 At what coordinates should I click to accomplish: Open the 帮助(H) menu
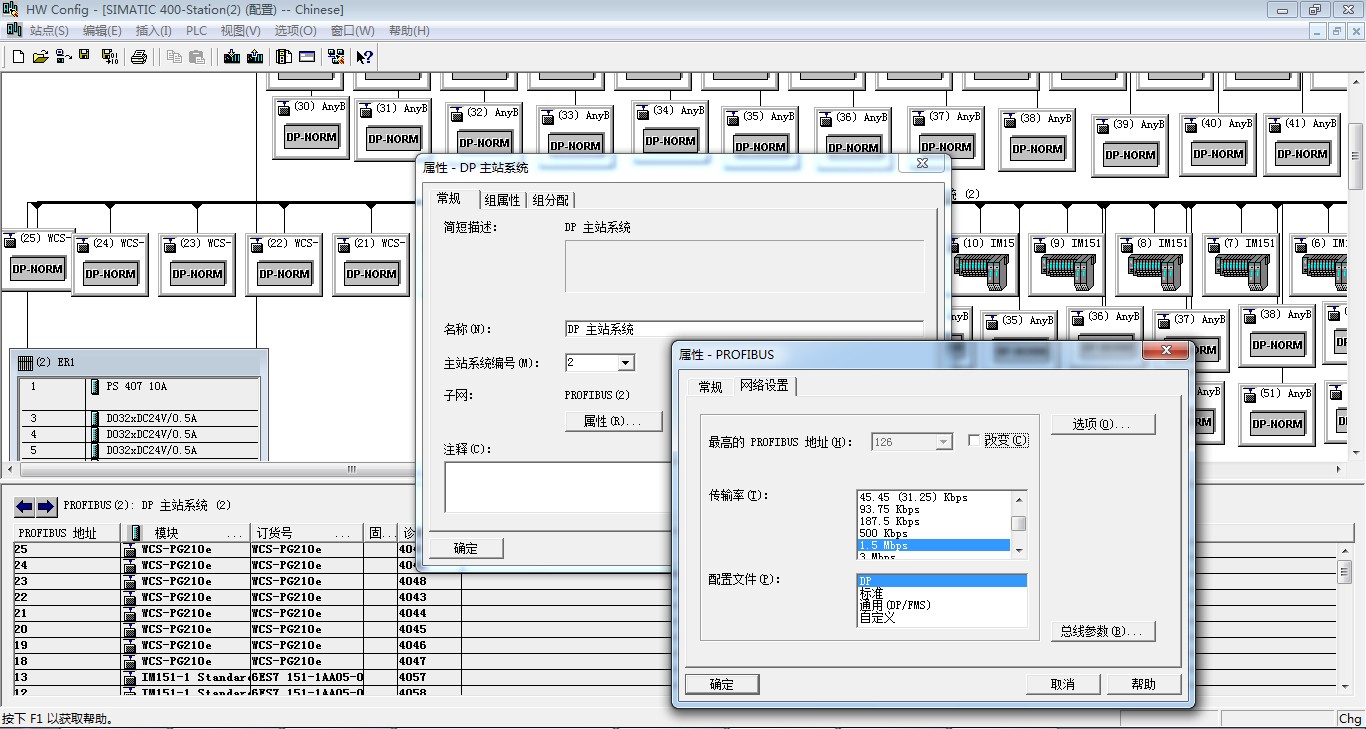pyautogui.click(x=409, y=31)
